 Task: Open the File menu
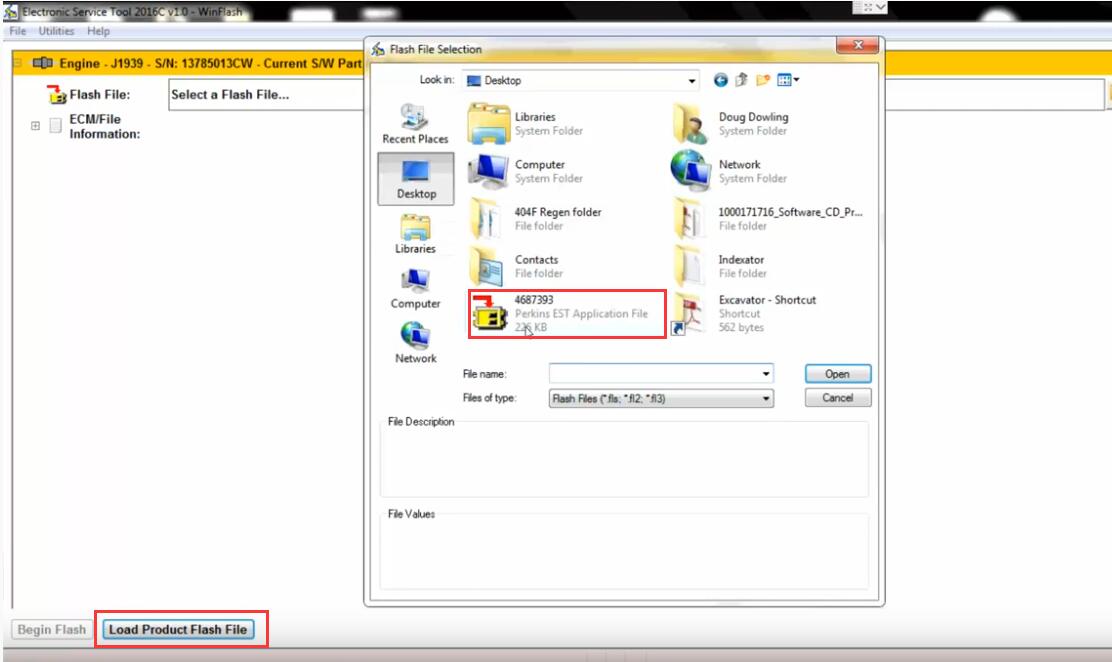[17, 31]
